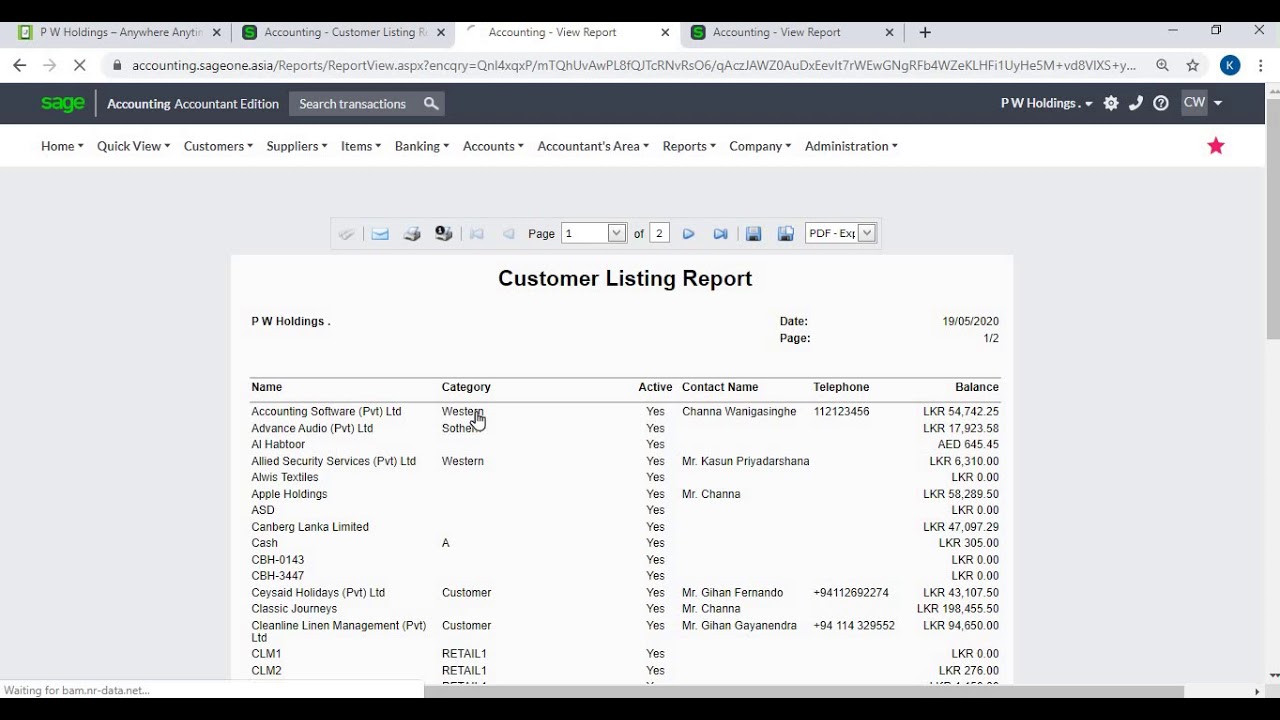Open the Reports menu
The image size is (1280, 720).
pyautogui.click(x=689, y=146)
